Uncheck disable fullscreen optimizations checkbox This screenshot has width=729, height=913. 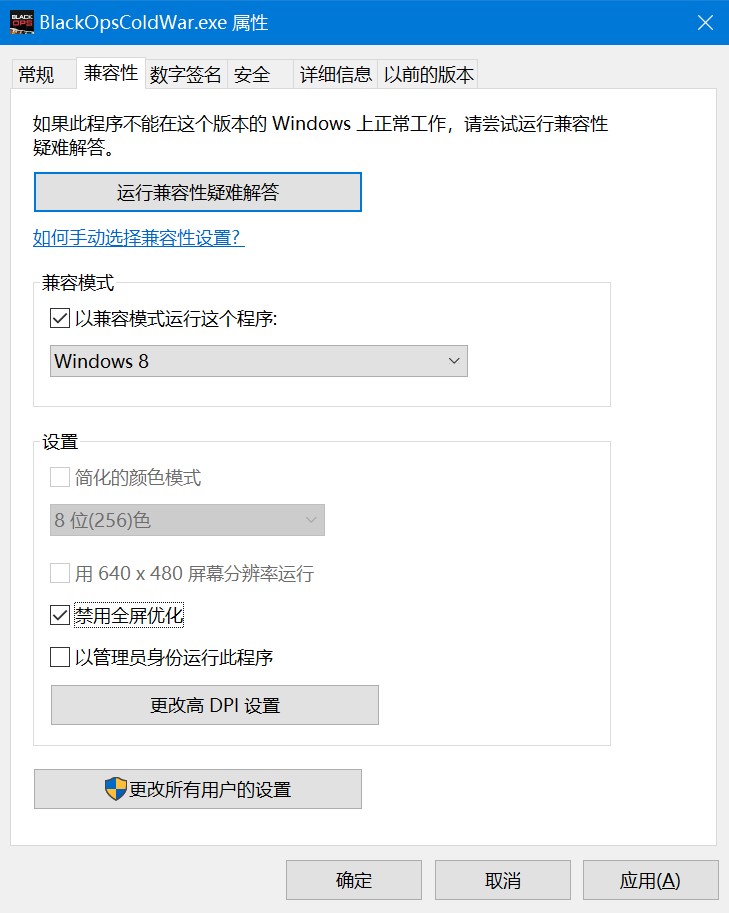60,615
